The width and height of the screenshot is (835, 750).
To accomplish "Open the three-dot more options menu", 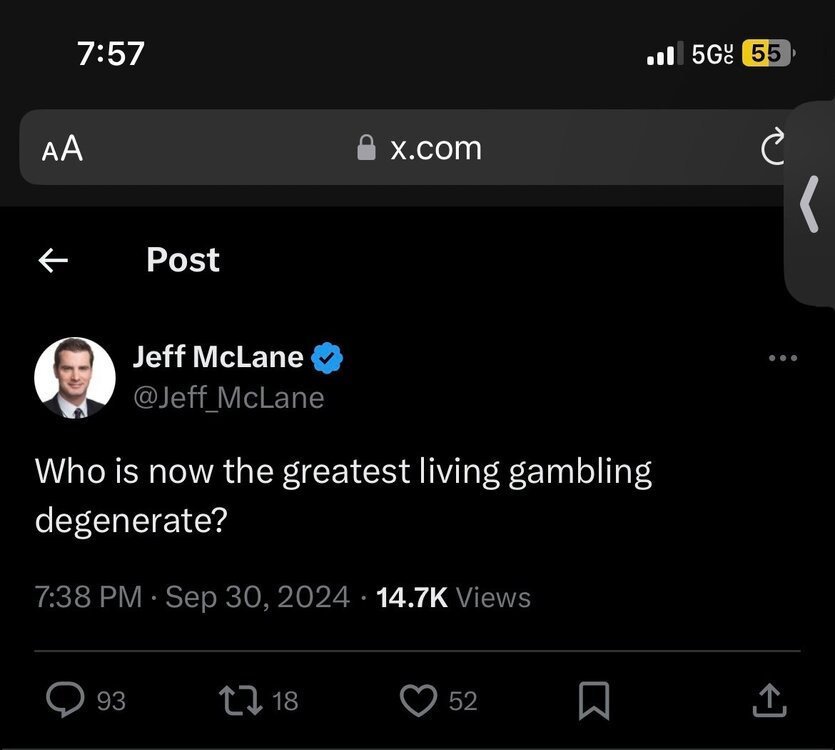I will pyautogui.click(x=782, y=358).
